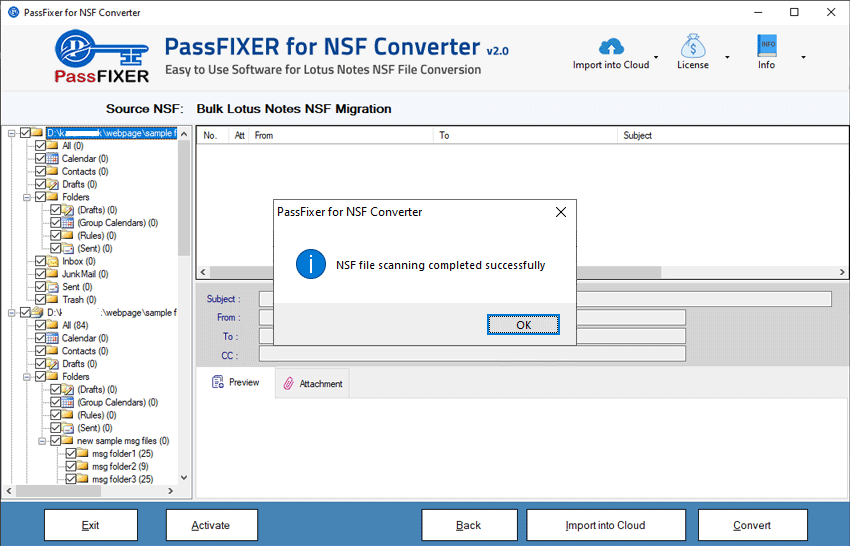
Task: Select the (Group Calendars) (0) item under first Folders
Action: coord(117,222)
